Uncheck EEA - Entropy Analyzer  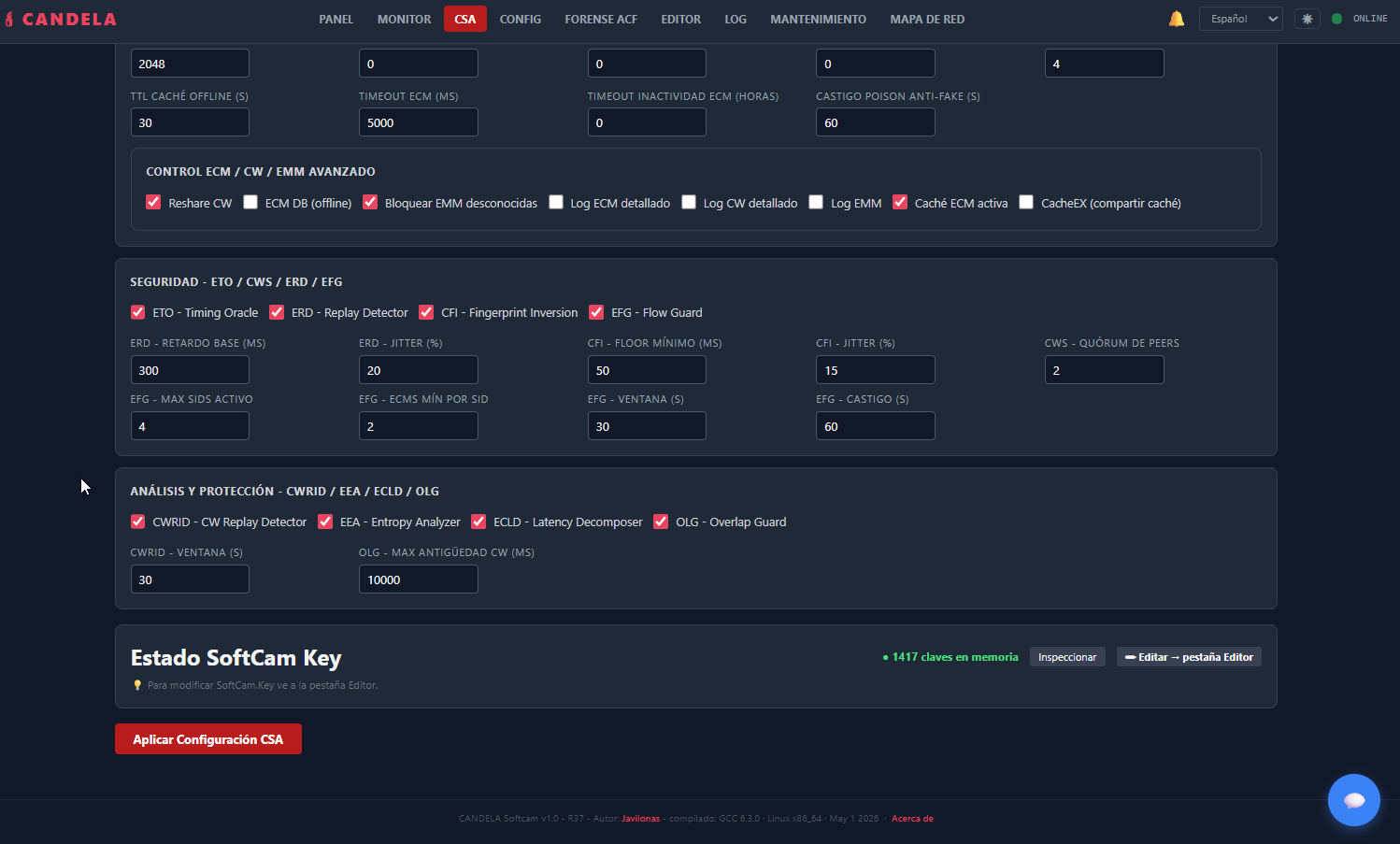(325, 522)
